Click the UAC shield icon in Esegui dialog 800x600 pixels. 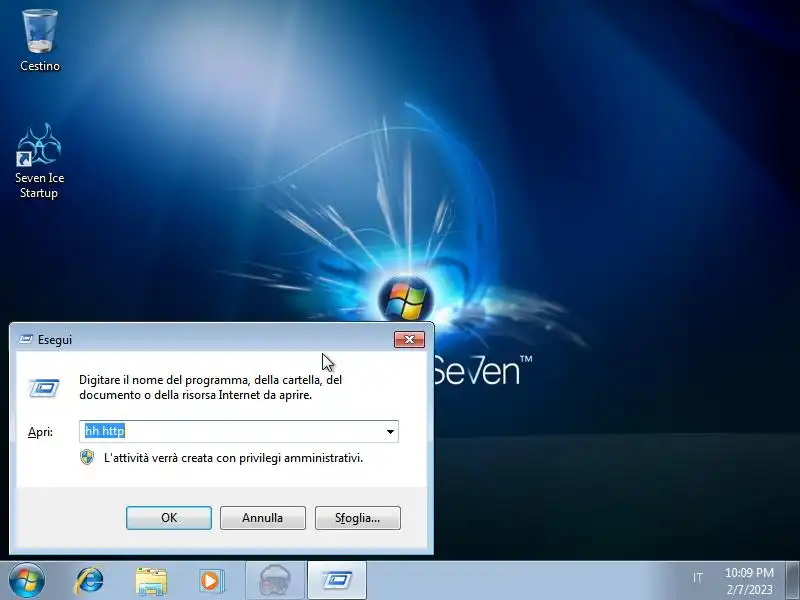coord(87,457)
